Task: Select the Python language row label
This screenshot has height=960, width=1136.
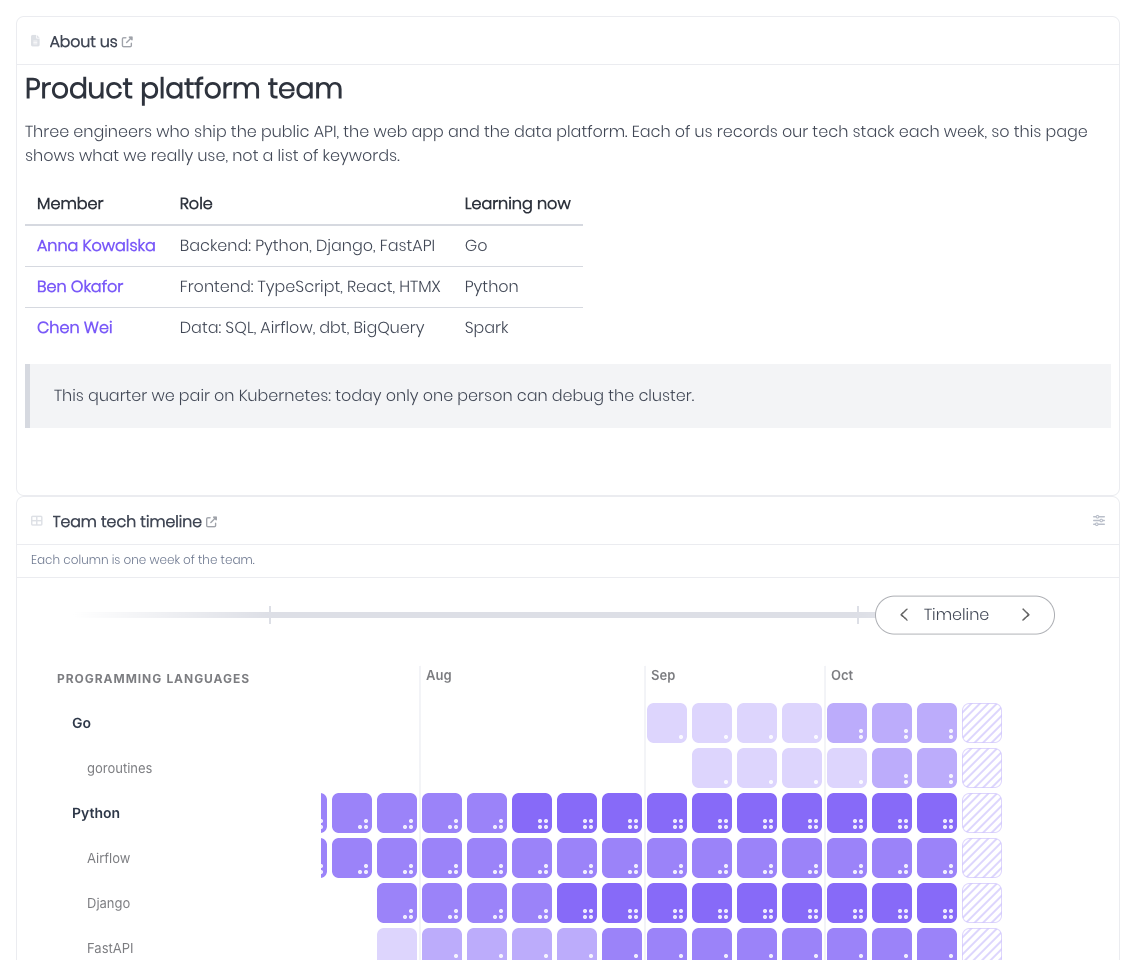Action: (x=96, y=813)
